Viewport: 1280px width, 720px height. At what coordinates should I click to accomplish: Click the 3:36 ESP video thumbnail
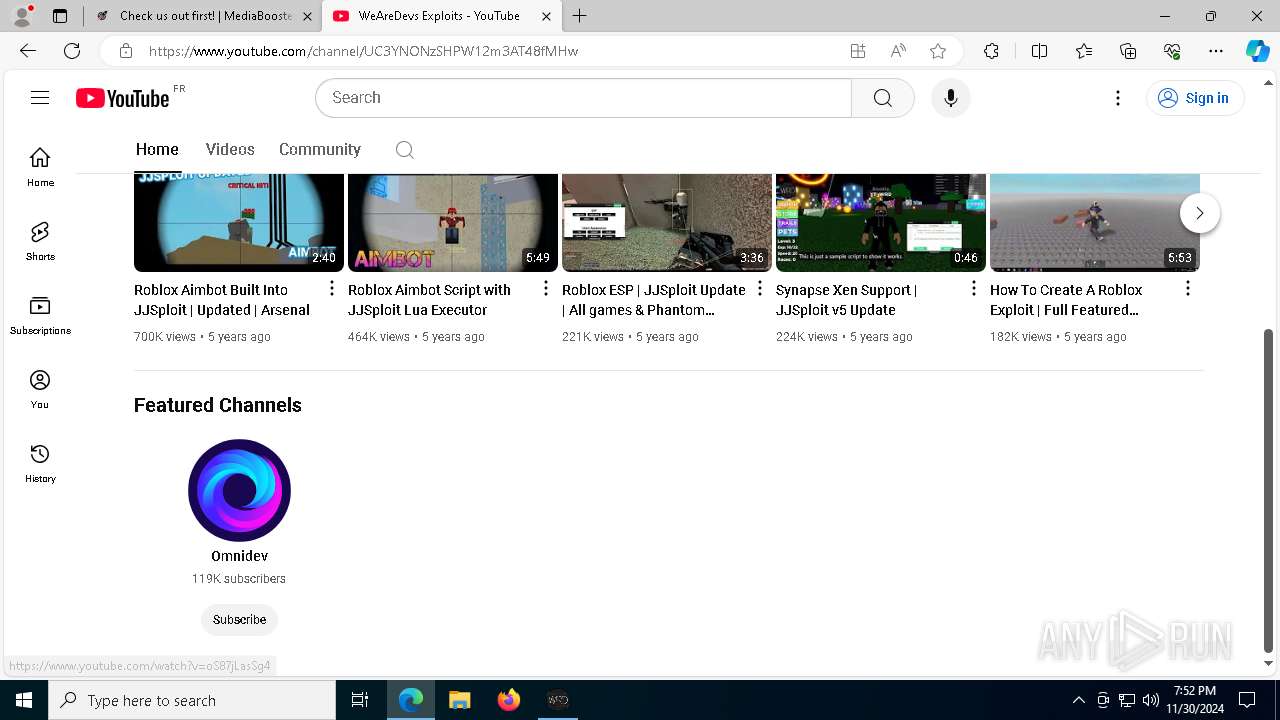(x=667, y=222)
